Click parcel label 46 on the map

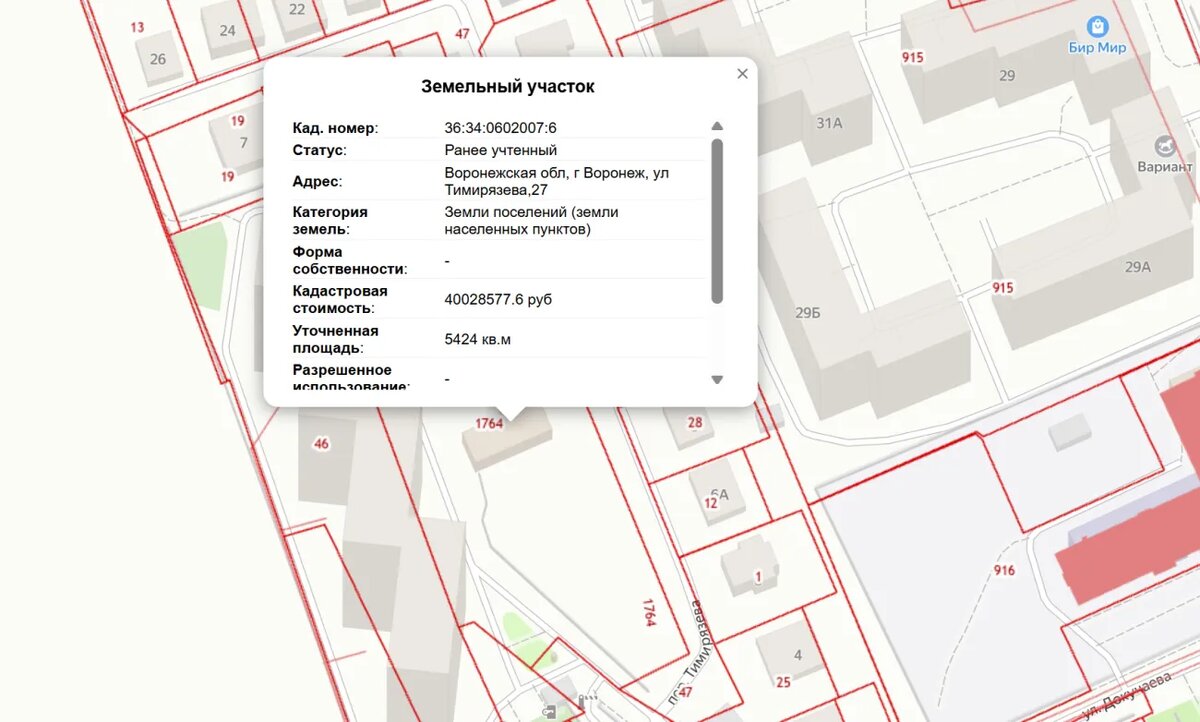321,444
